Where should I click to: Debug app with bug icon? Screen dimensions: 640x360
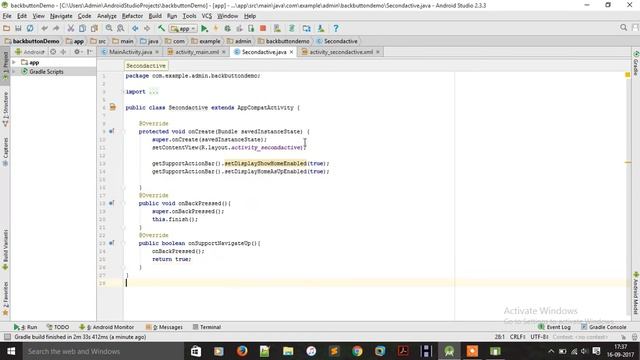click(228, 29)
